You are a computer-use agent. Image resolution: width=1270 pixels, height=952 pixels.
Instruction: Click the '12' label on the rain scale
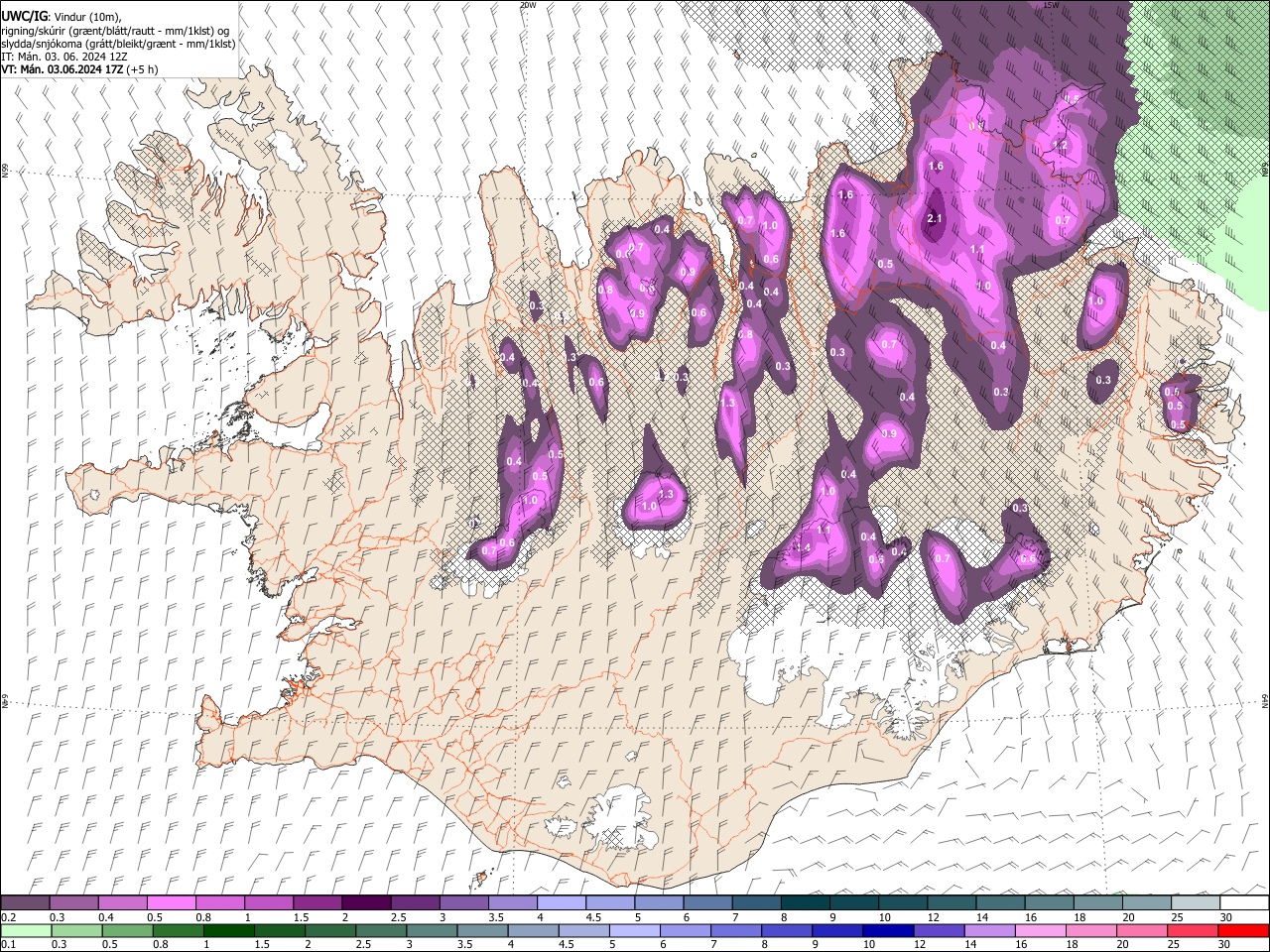point(920,944)
